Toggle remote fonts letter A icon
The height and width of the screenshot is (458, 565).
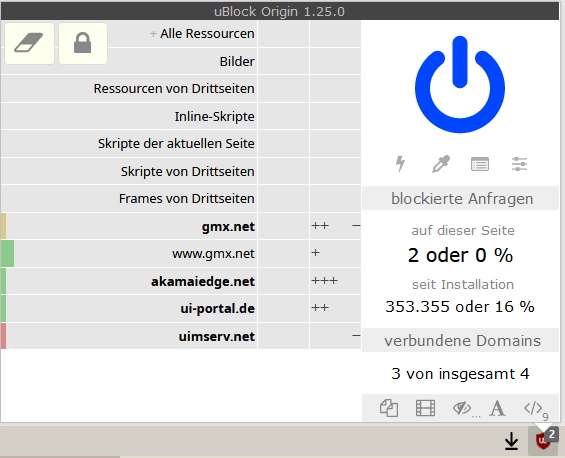pos(497,408)
